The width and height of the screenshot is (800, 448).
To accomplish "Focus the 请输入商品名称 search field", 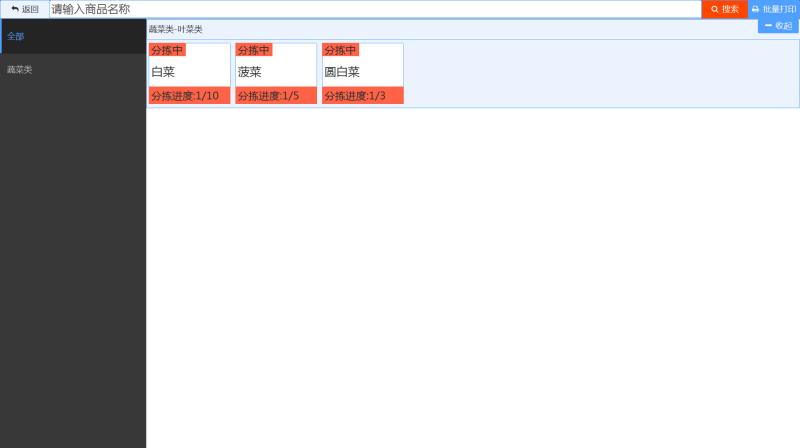I will click(x=375, y=9).
